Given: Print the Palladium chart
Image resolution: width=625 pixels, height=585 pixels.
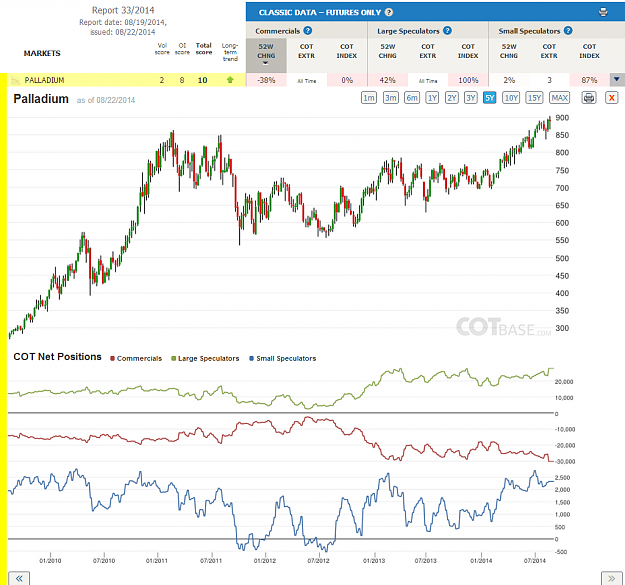Looking at the screenshot, I should pyautogui.click(x=589, y=98).
